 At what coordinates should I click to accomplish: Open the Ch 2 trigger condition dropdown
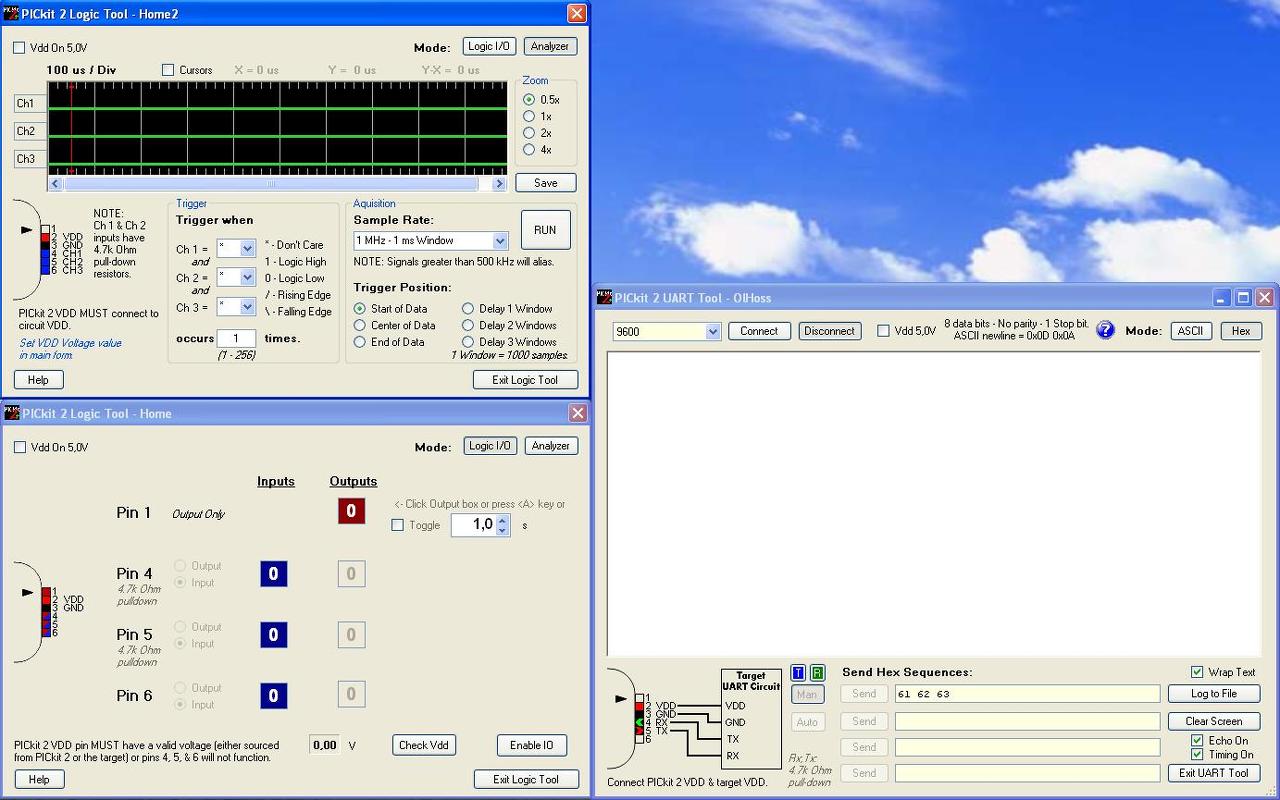coord(248,277)
